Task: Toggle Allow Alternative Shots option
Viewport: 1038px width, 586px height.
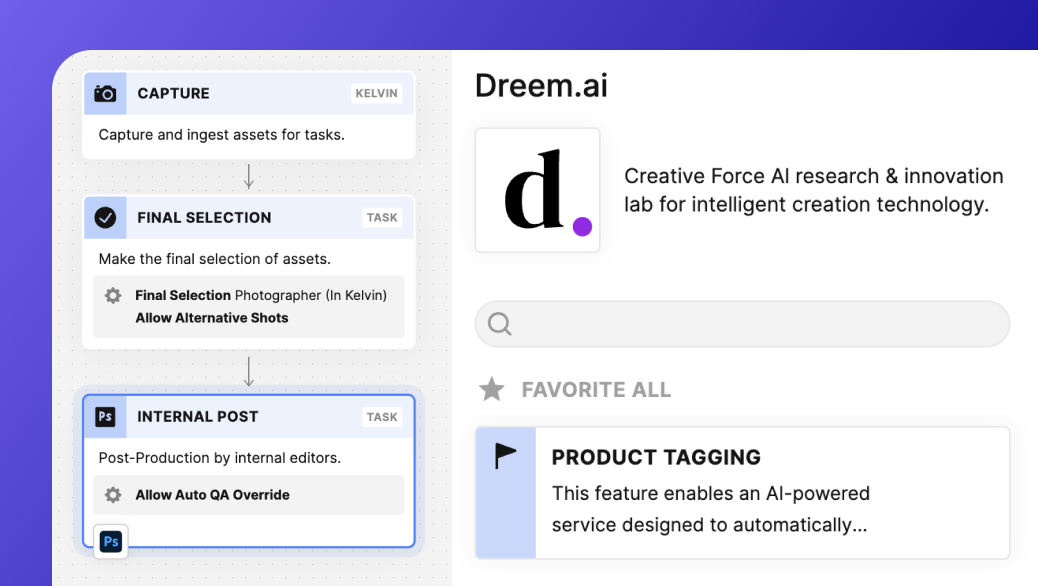Action: [x=212, y=318]
